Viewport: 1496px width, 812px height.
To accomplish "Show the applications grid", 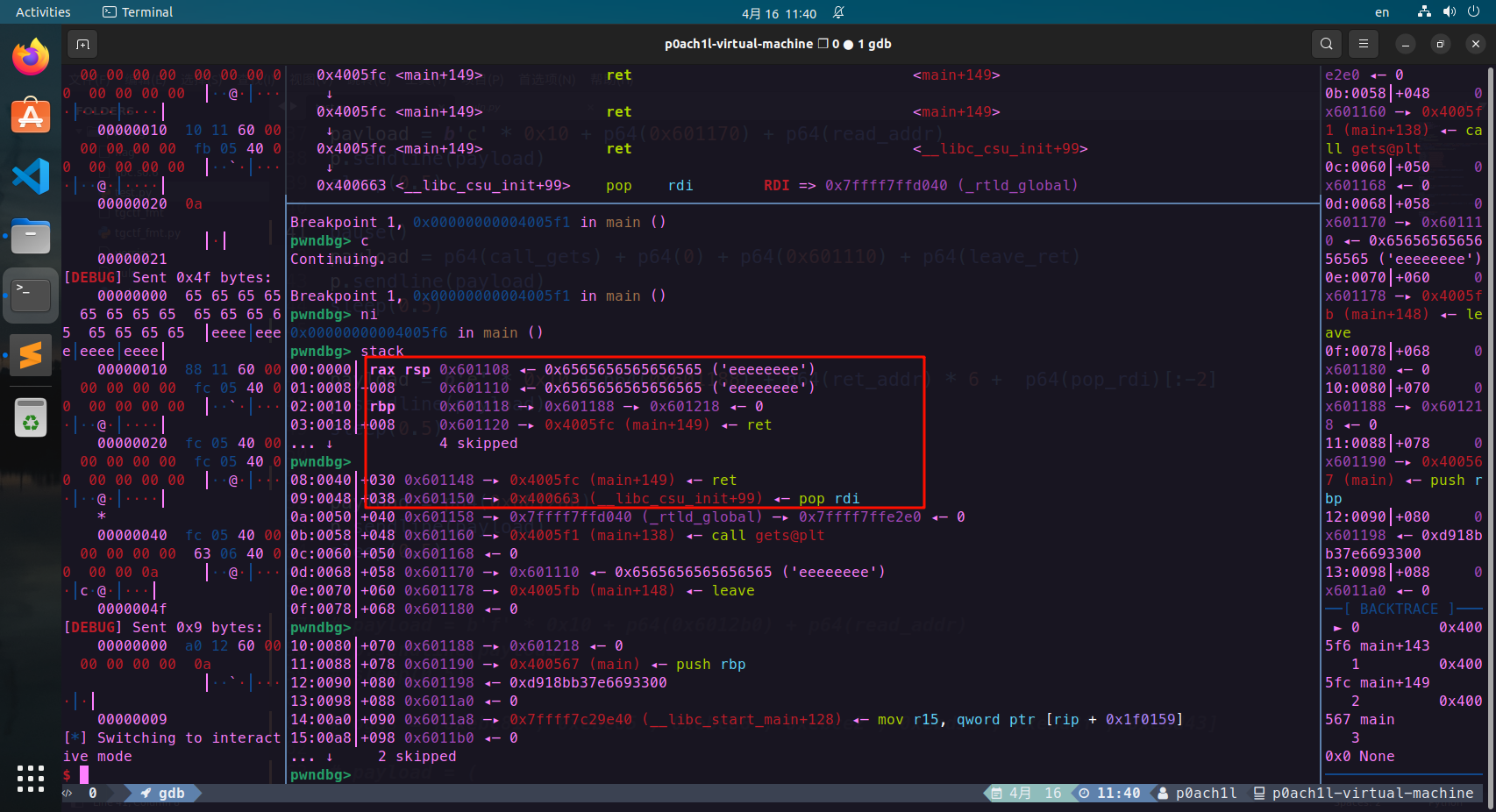I will [x=31, y=778].
